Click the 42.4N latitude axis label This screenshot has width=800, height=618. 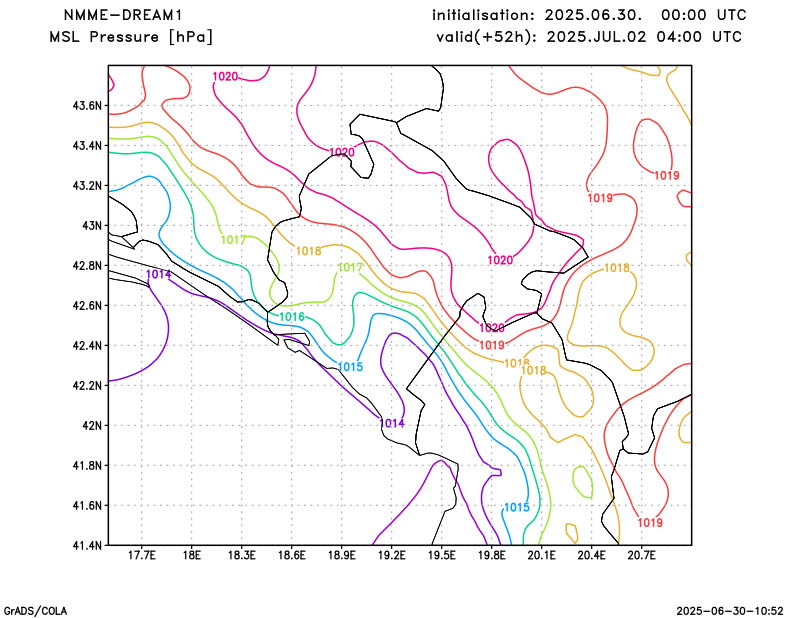(x=87, y=345)
